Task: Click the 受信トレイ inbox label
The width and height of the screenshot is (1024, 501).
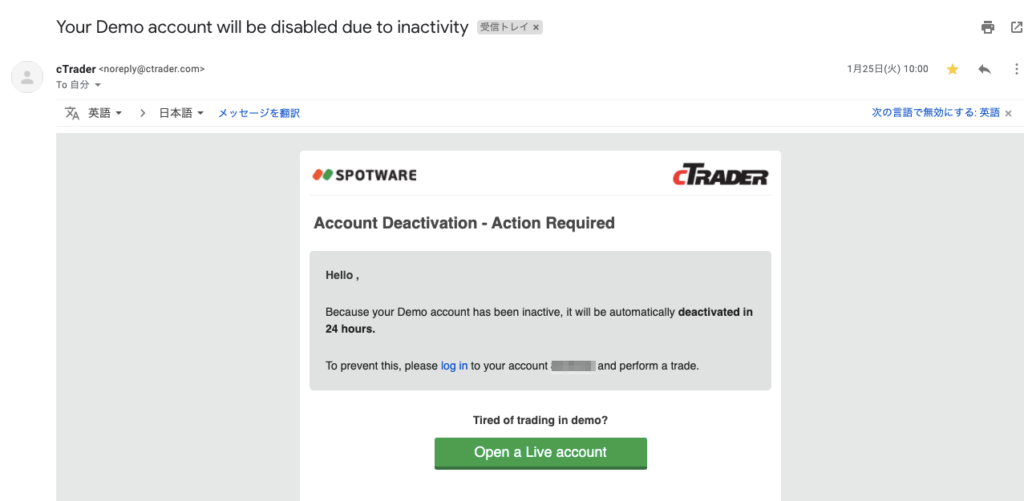Action: (x=504, y=27)
